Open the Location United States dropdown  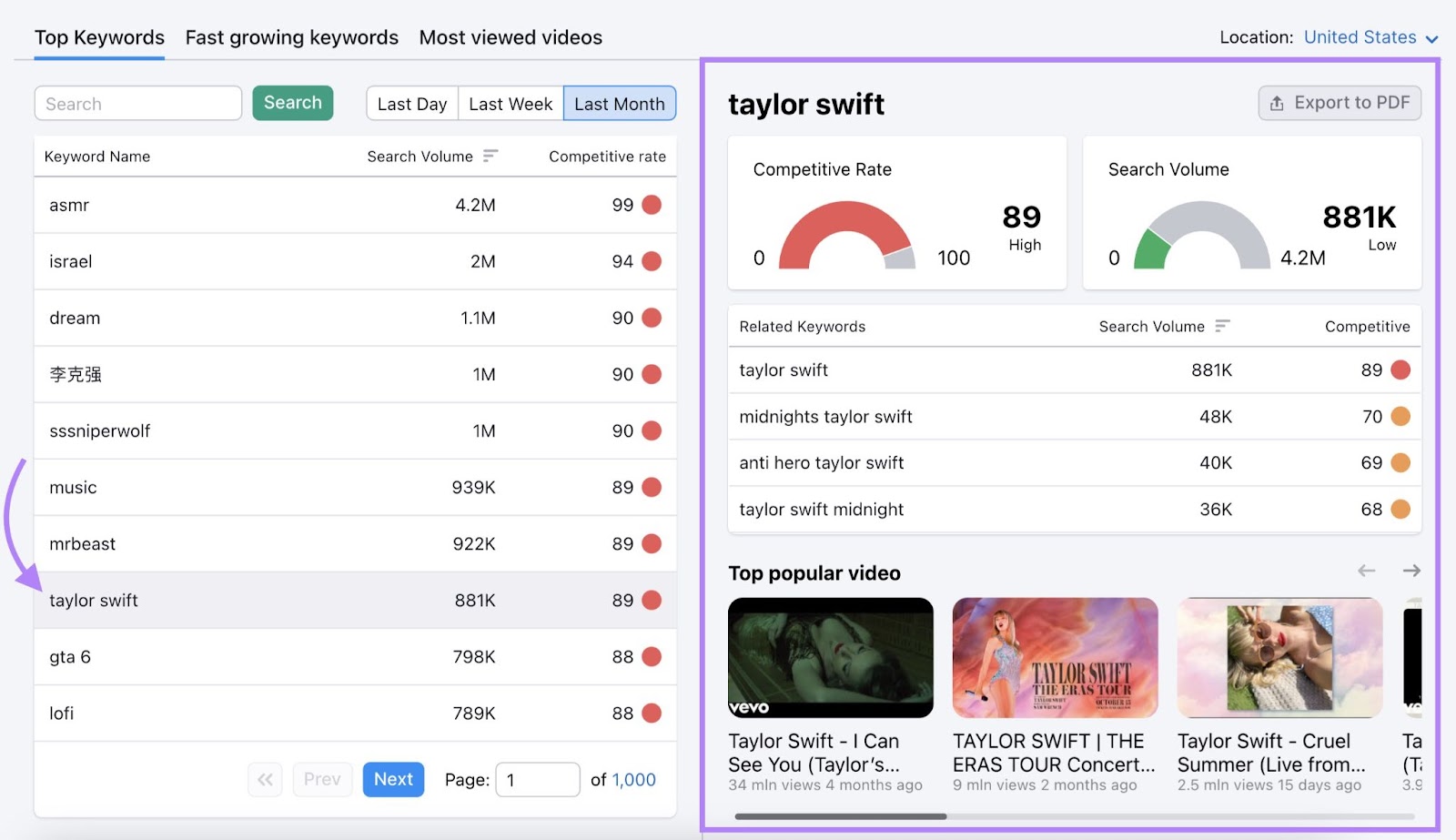1360,37
